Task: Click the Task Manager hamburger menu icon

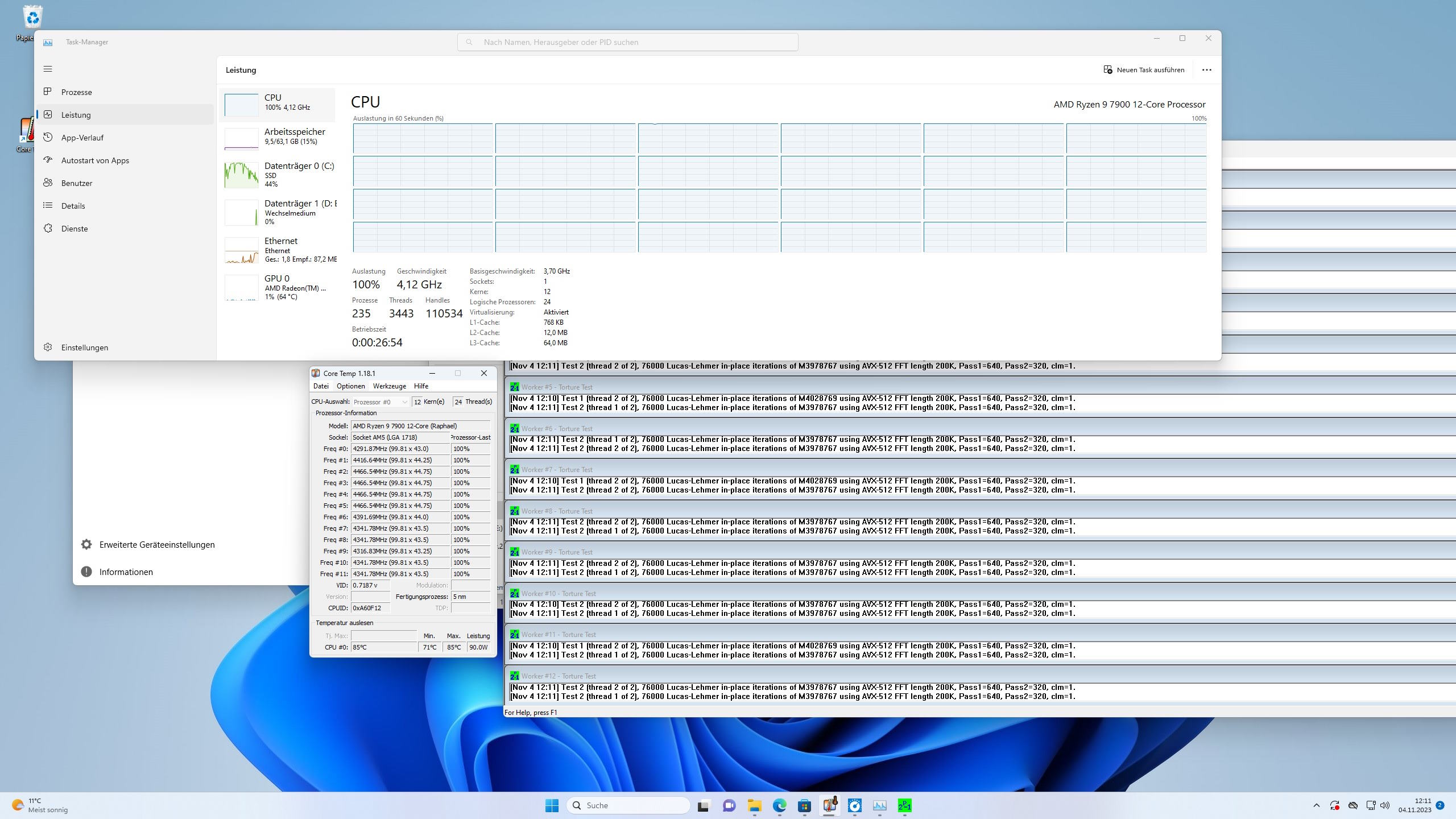Action: click(48, 69)
